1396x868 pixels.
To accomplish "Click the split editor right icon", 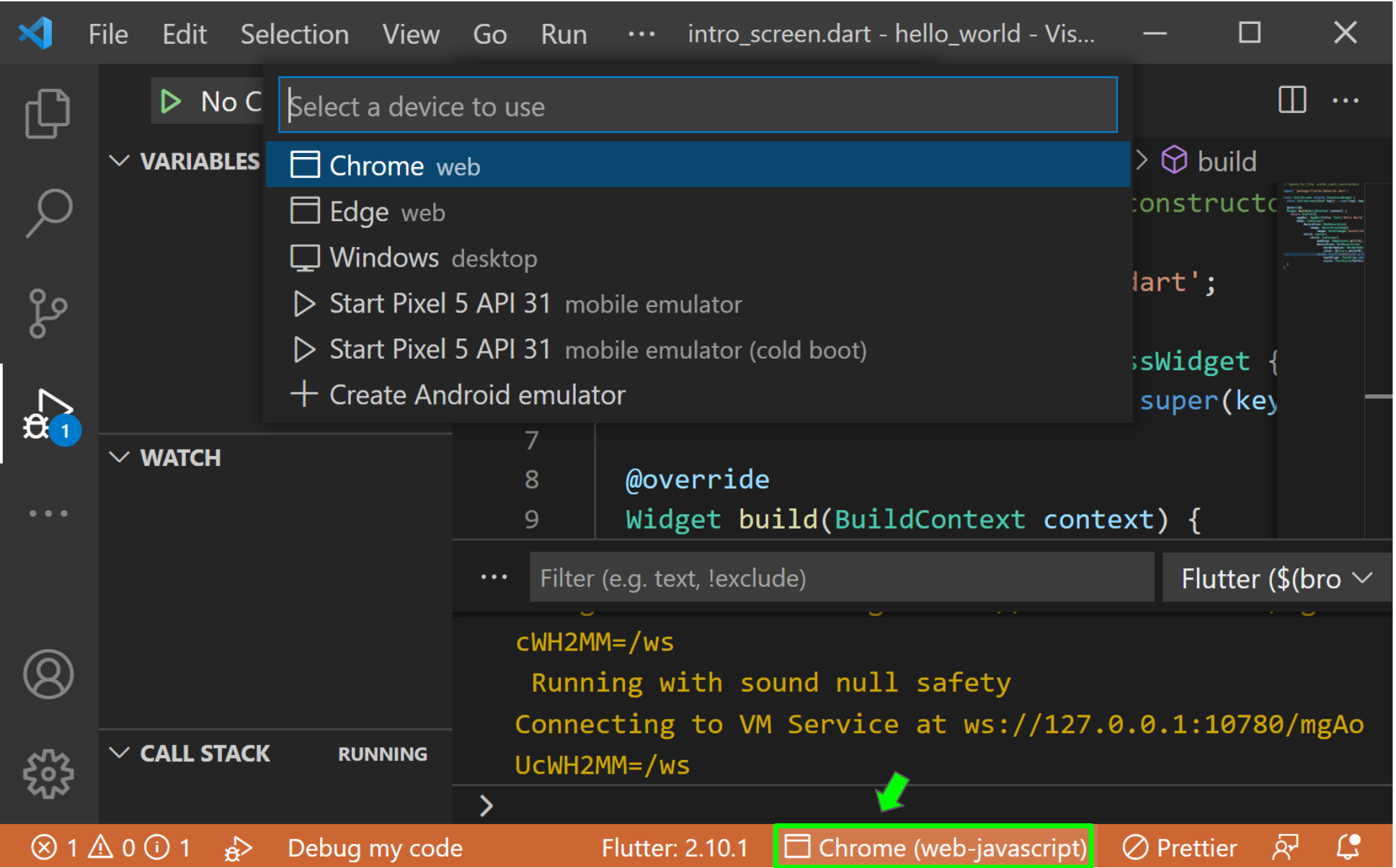I will tap(1291, 100).
